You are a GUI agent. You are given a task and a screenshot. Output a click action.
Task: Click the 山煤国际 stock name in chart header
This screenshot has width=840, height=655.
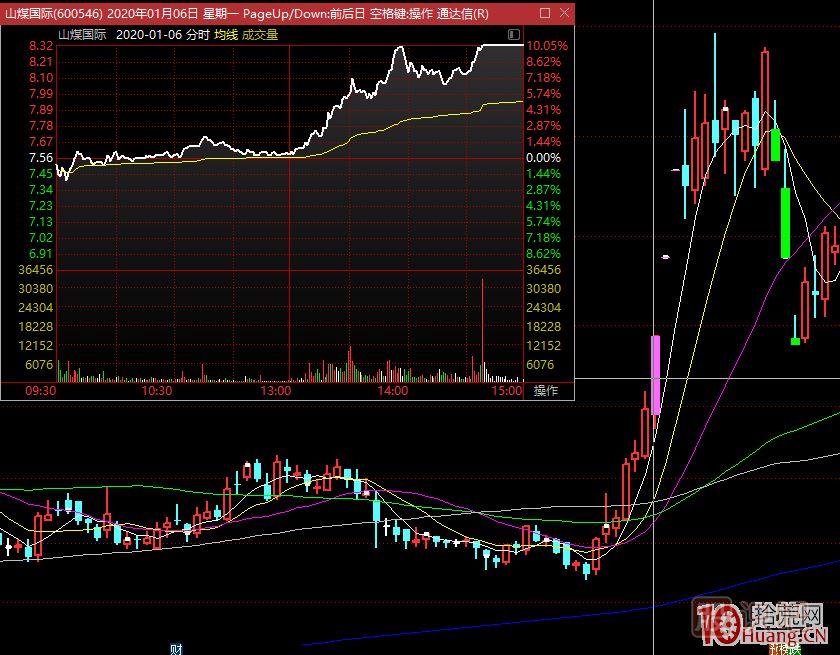tap(82, 34)
